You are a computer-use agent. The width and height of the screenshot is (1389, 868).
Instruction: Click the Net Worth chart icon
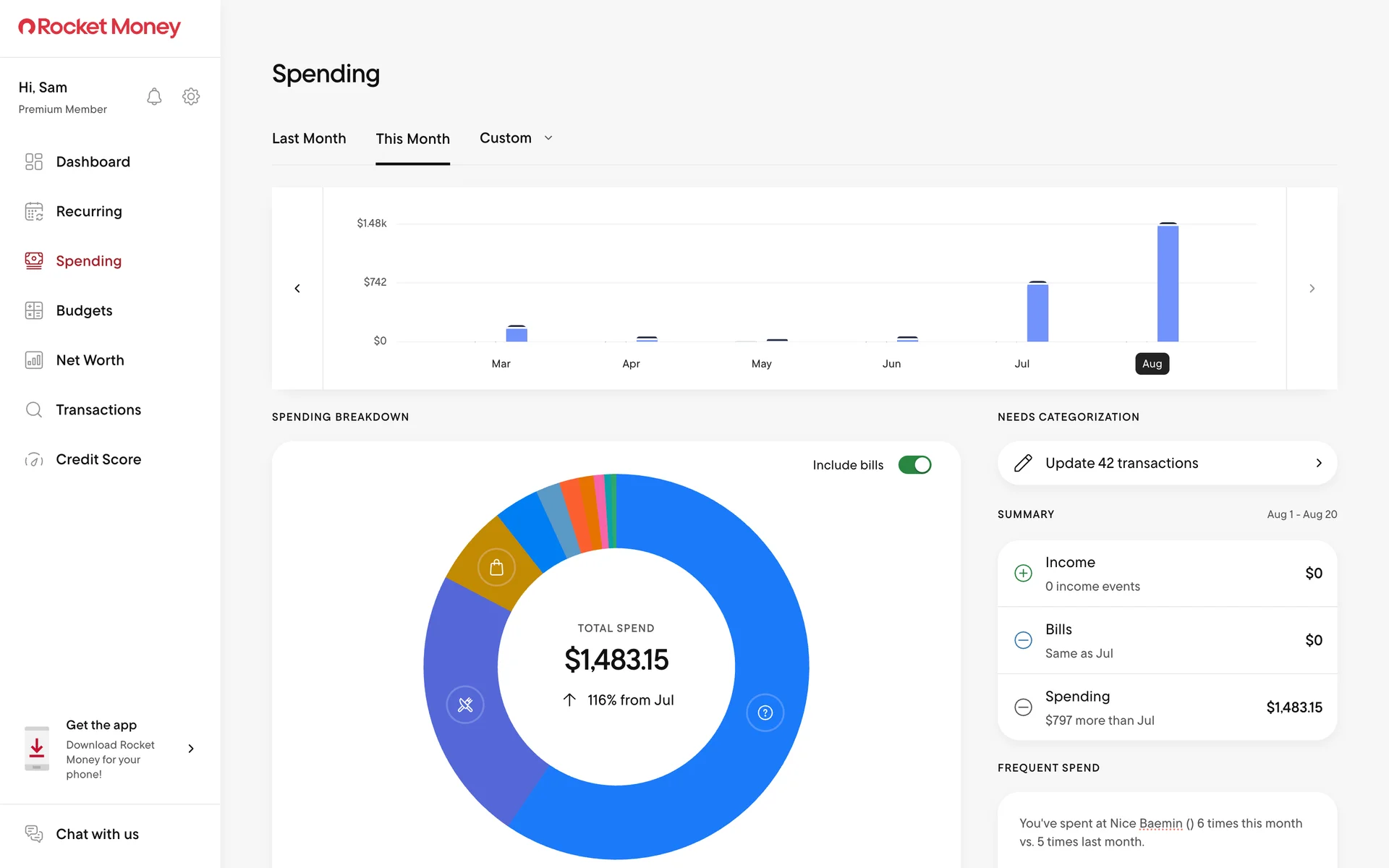click(34, 360)
